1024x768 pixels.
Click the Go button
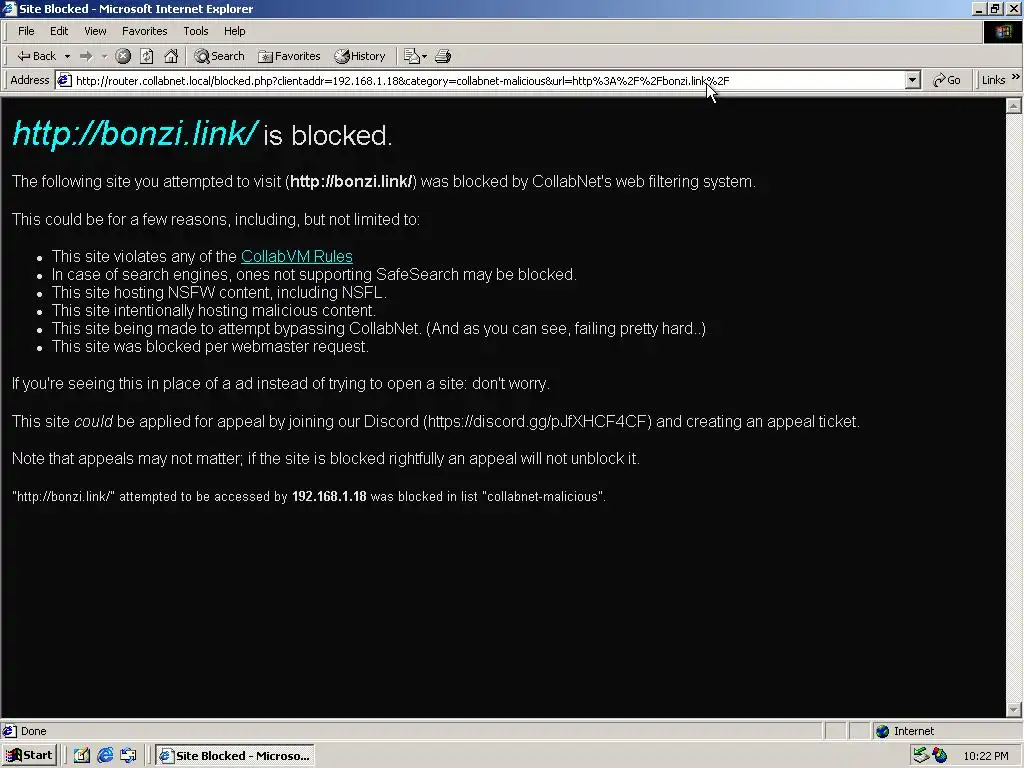coord(947,80)
